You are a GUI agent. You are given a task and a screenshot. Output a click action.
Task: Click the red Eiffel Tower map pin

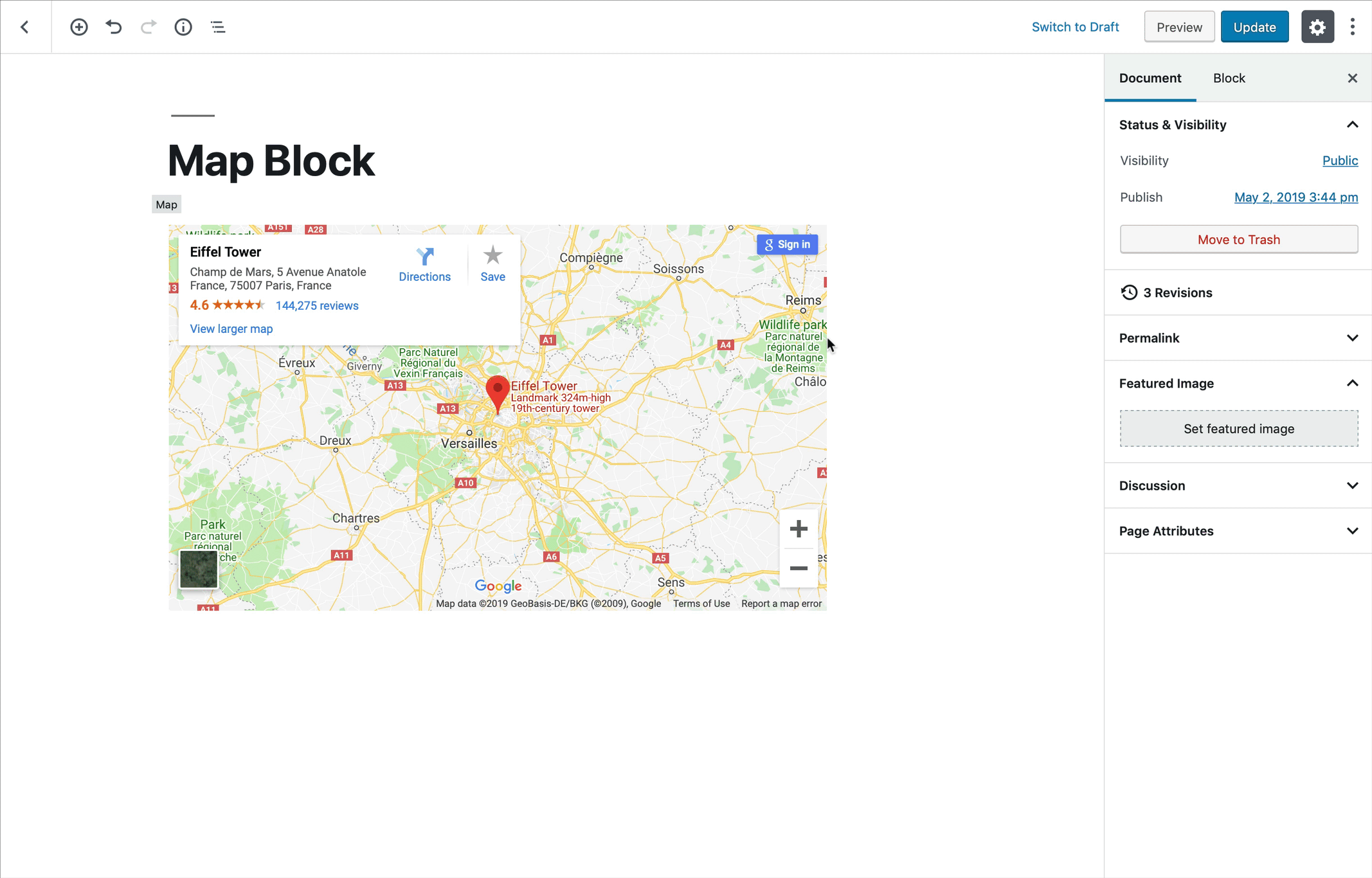[x=497, y=393]
